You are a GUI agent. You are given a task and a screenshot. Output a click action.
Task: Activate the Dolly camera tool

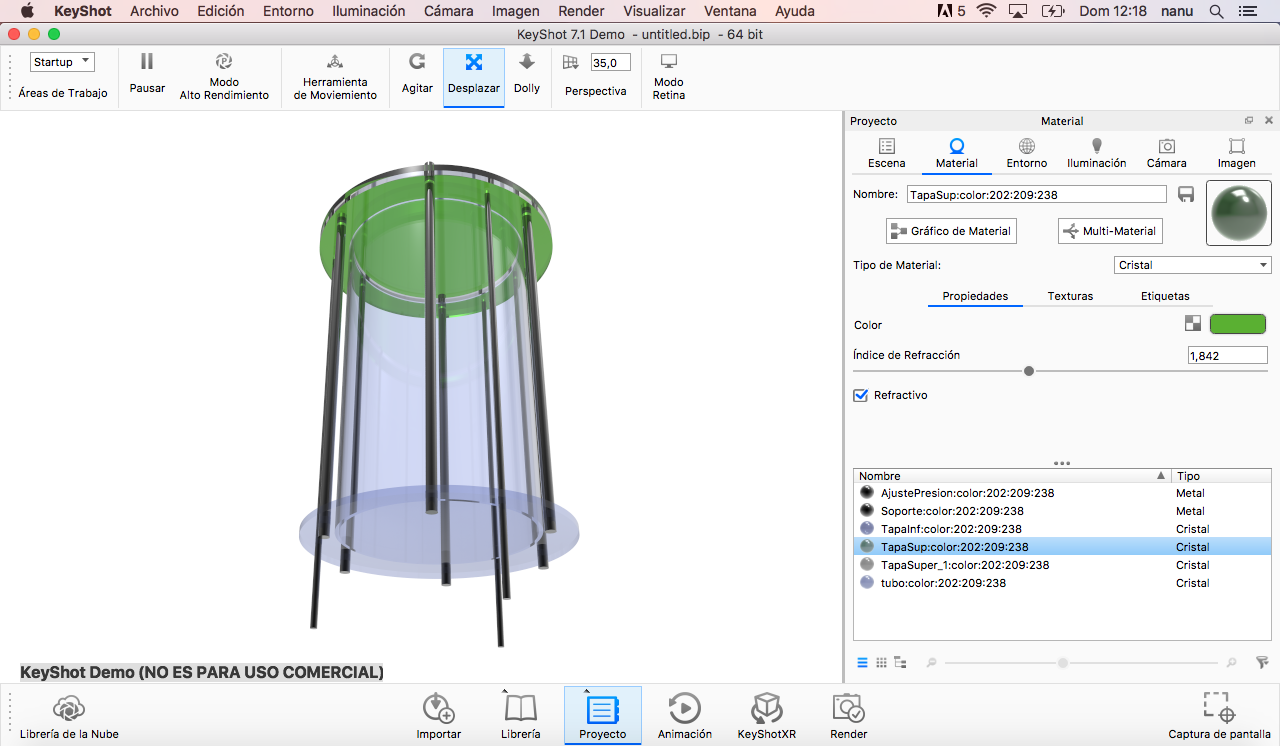point(527,63)
